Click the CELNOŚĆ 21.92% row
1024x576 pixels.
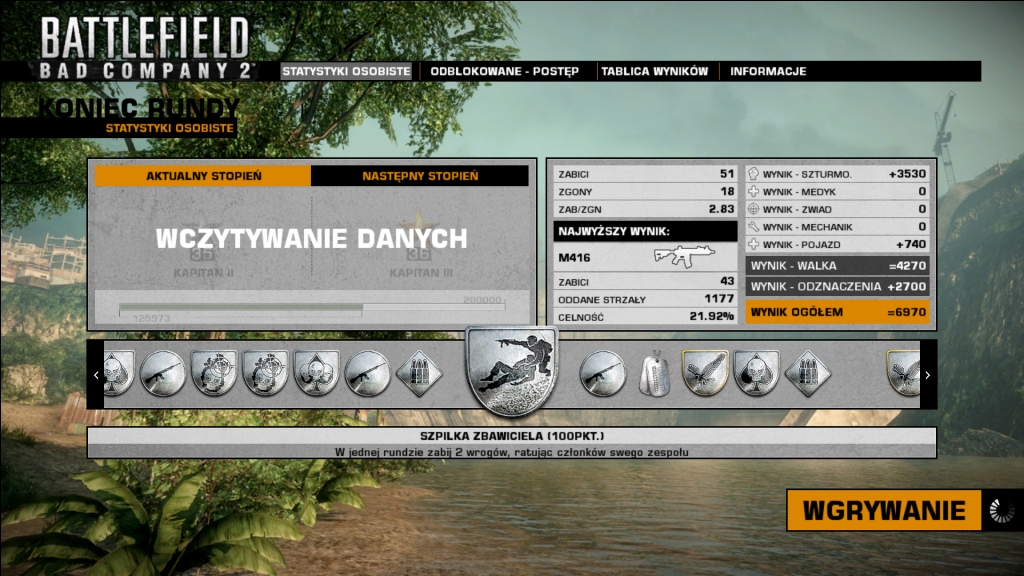pos(645,317)
